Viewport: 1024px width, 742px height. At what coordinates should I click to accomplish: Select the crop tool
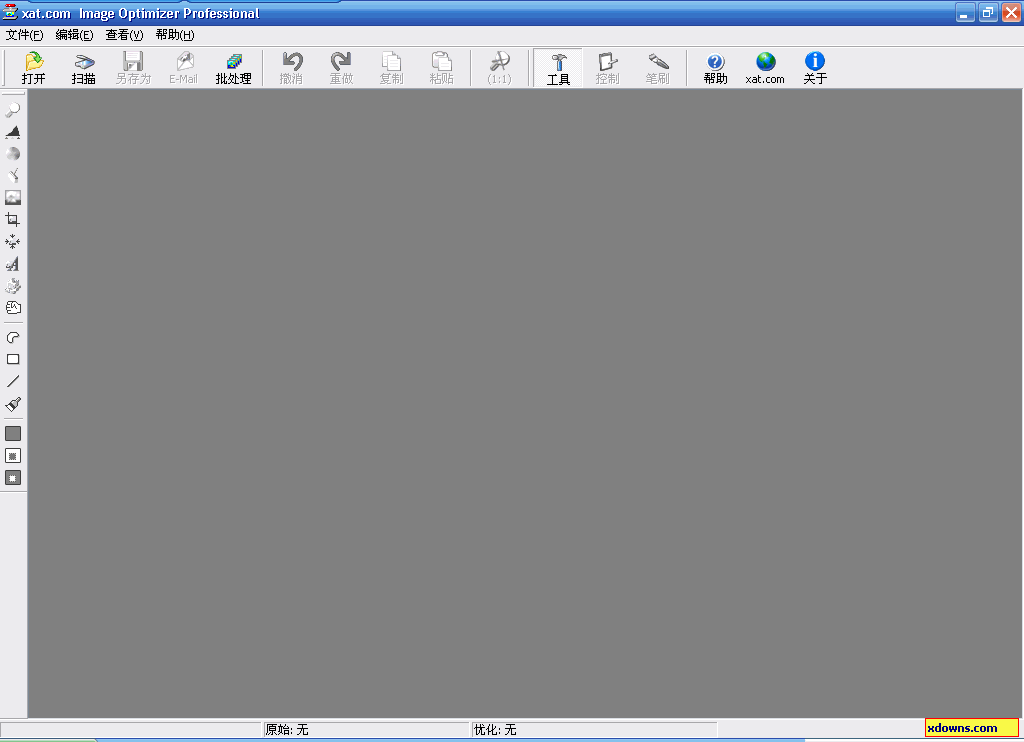tap(13, 219)
